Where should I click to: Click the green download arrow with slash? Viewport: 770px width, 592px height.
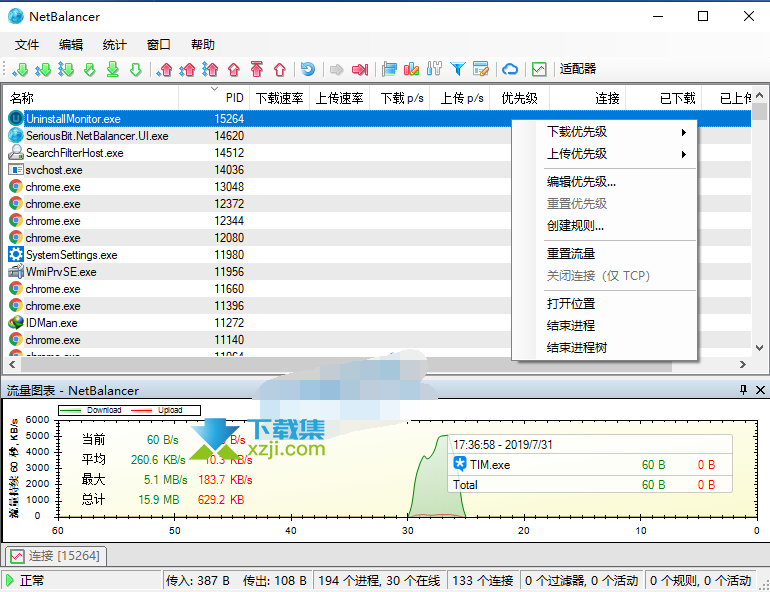coord(89,69)
